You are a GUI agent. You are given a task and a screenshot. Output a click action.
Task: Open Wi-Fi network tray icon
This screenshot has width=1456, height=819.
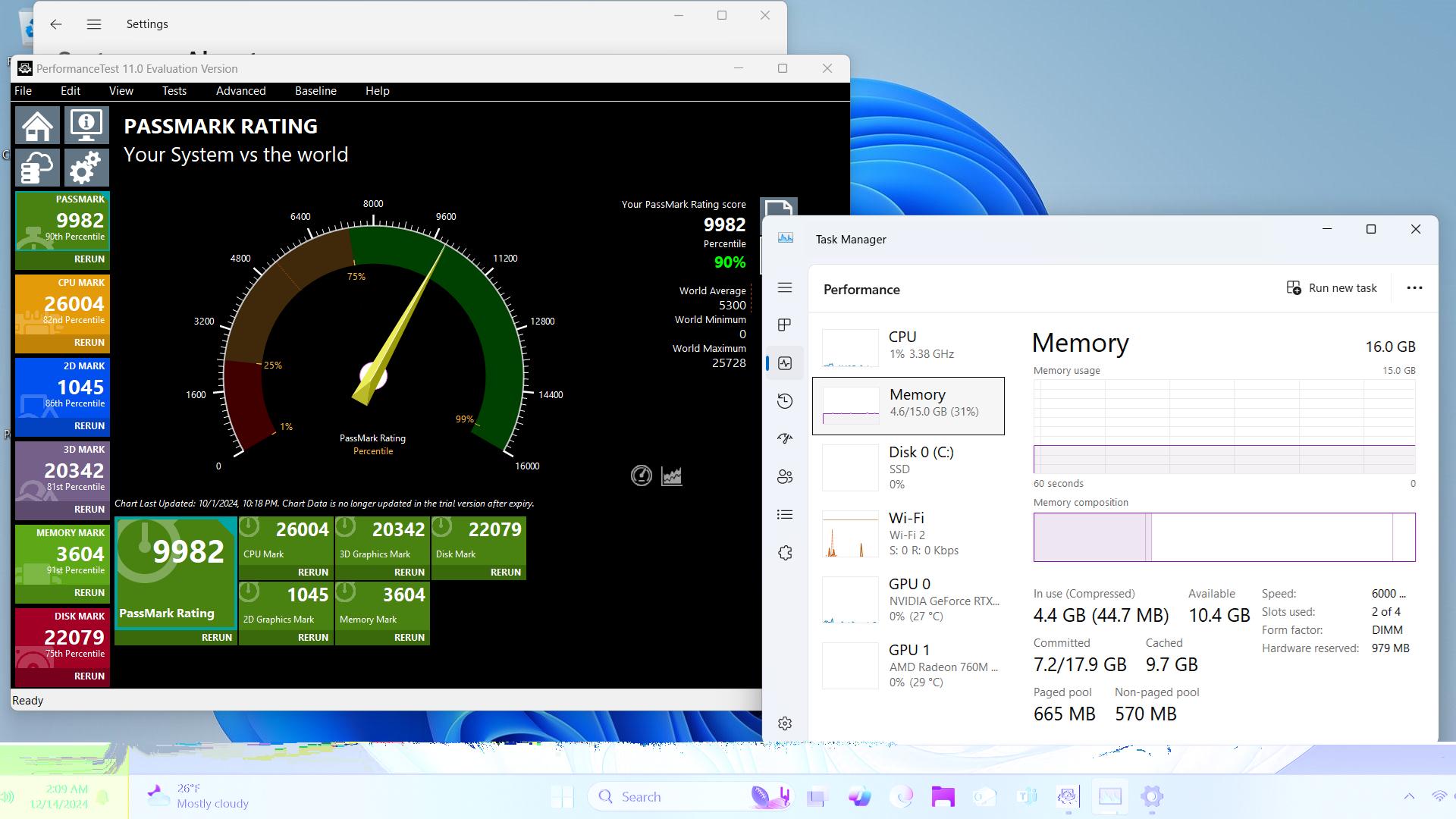pyautogui.click(x=1439, y=796)
